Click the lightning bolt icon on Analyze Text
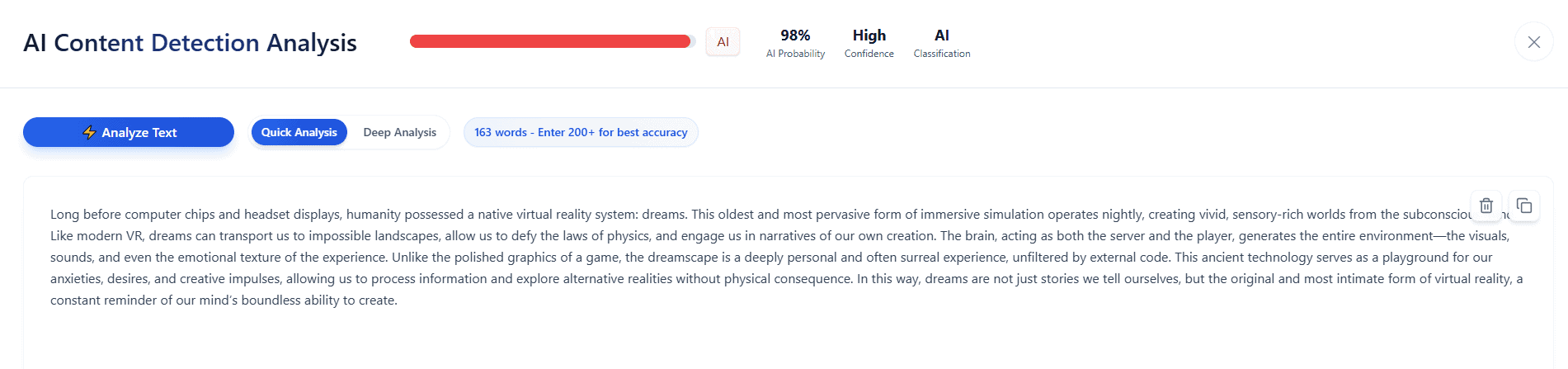The image size is (1568, 369). 89,132
